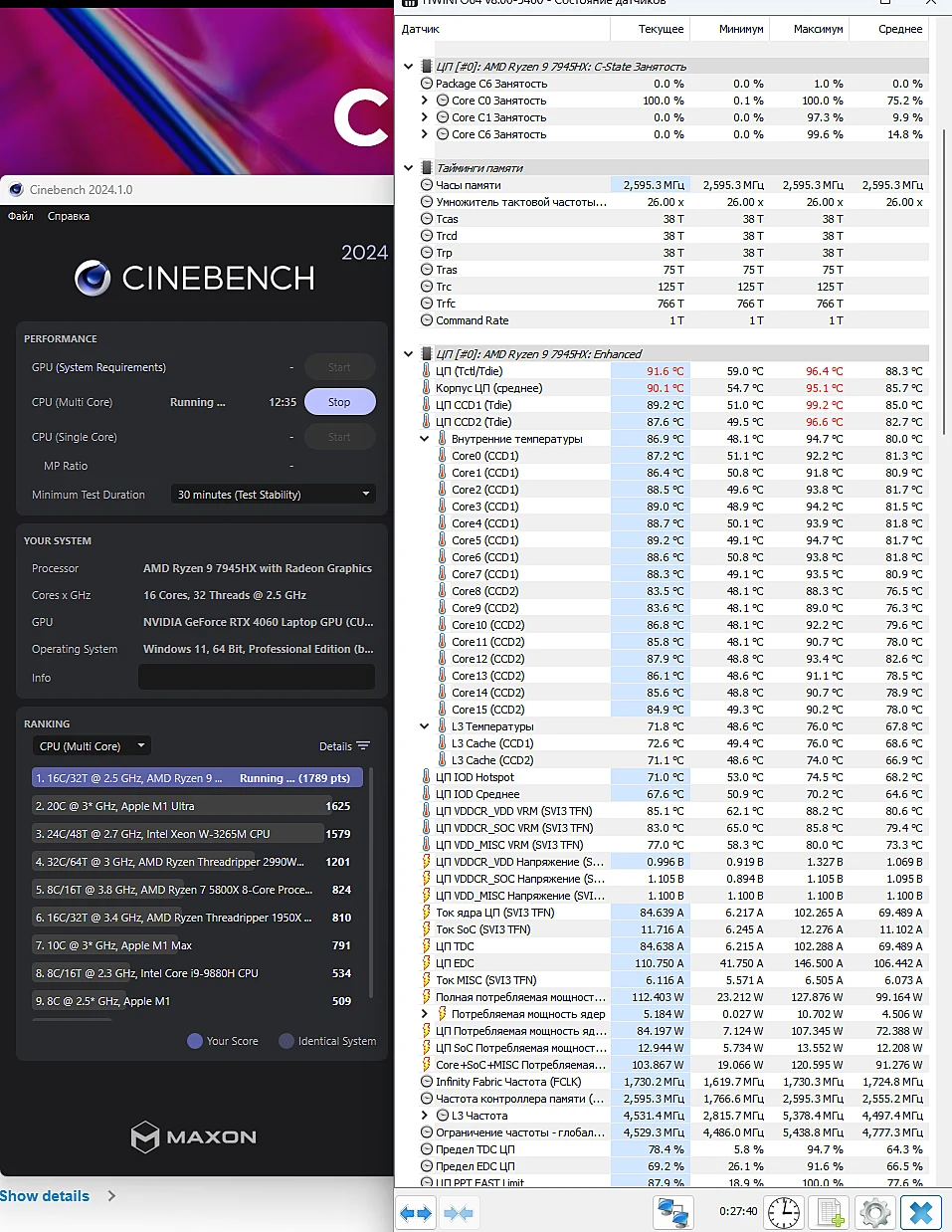The image size is (952, 1232).
Task: Collapse Внутренние температуры subtree
Action: (x=425, y=439)
